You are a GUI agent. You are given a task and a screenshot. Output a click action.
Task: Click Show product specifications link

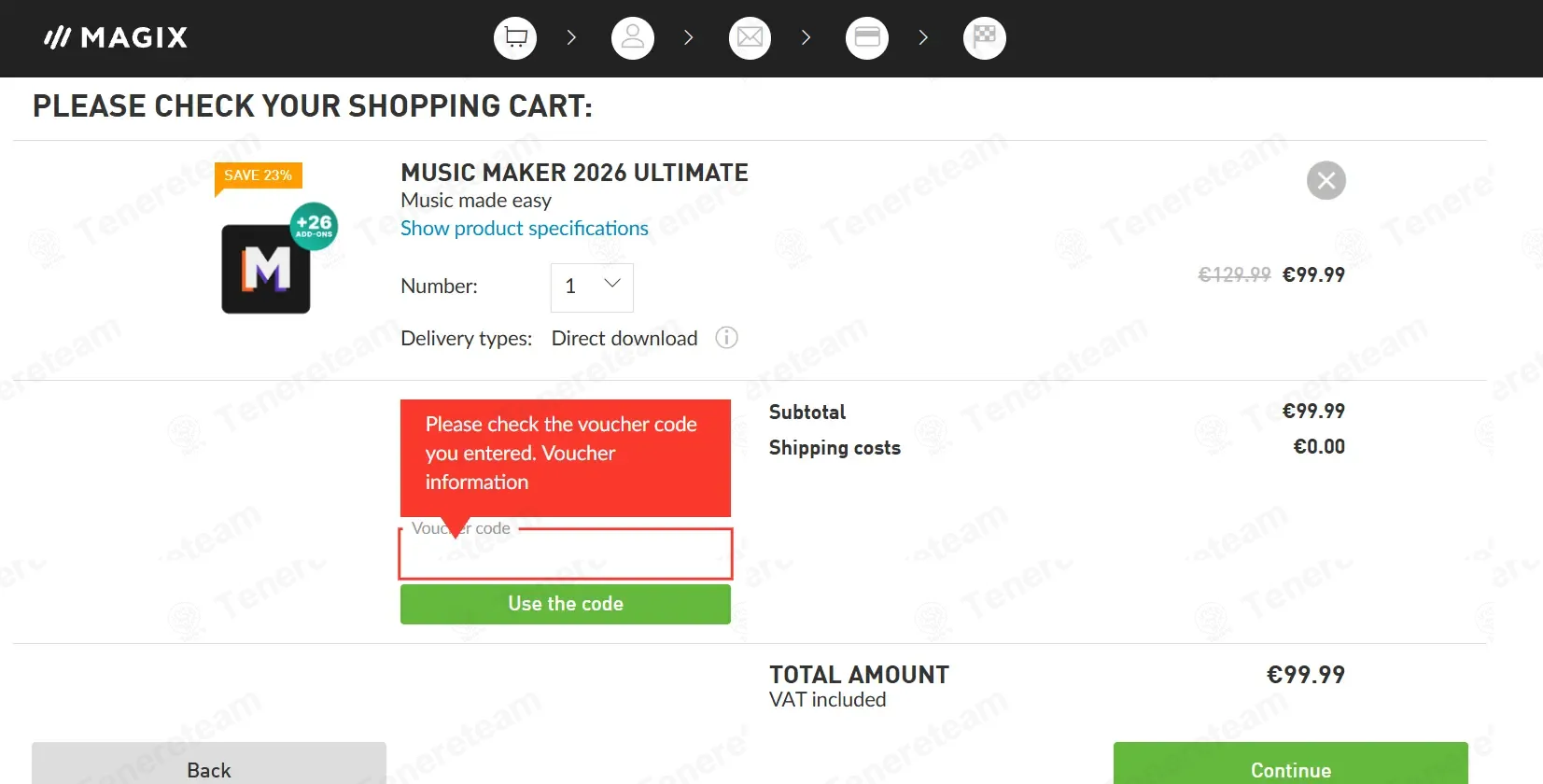[525, 229]
